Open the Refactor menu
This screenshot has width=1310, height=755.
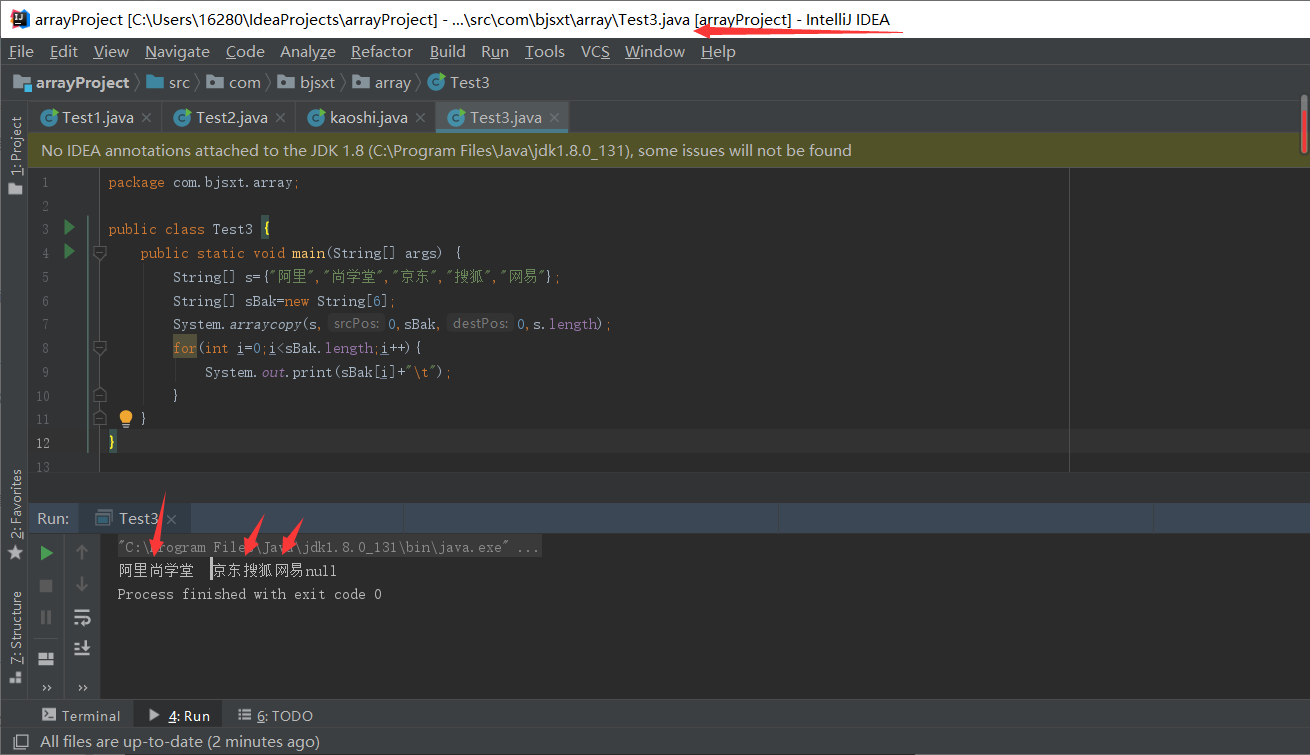[x=382, y=52]
